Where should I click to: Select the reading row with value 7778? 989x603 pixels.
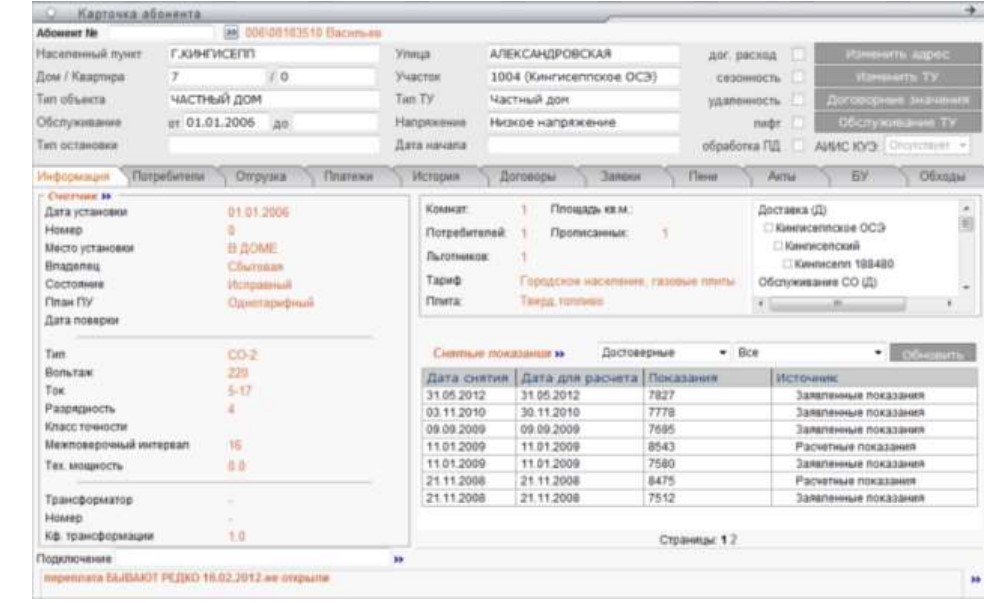click(699, 413)
